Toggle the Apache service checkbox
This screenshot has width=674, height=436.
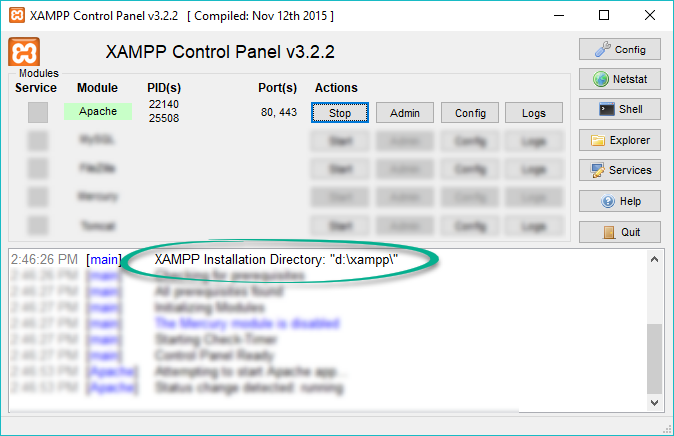[x=38, y=113]
